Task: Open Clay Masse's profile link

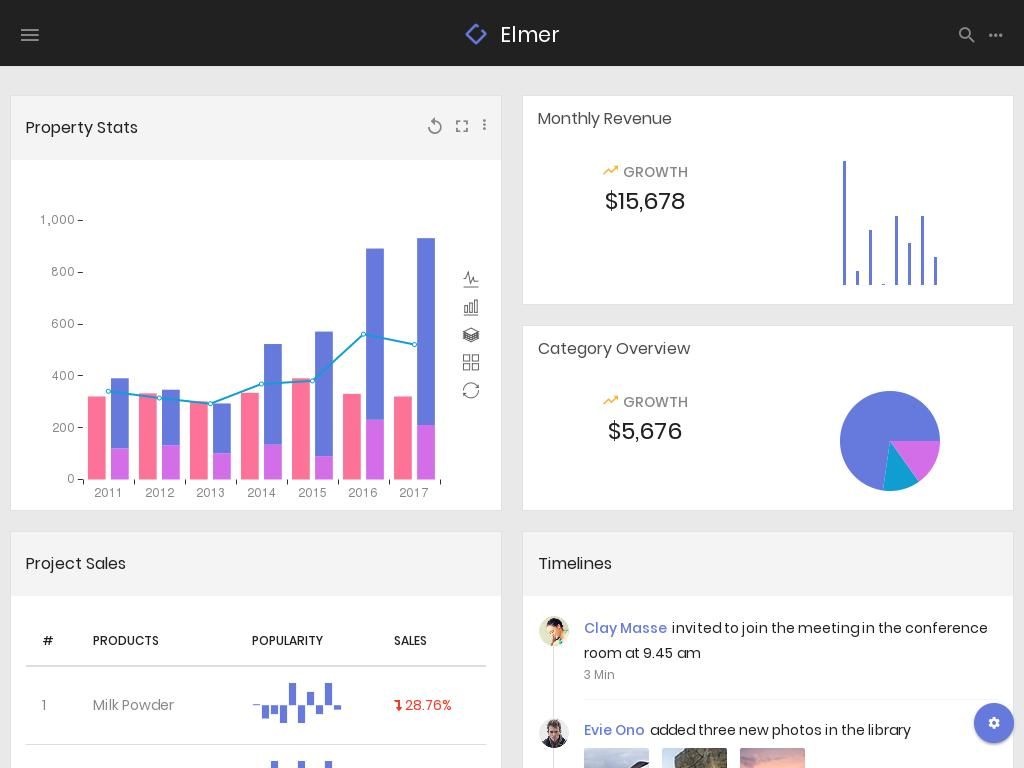Action: pyautogui.click(x=625, y=628)
